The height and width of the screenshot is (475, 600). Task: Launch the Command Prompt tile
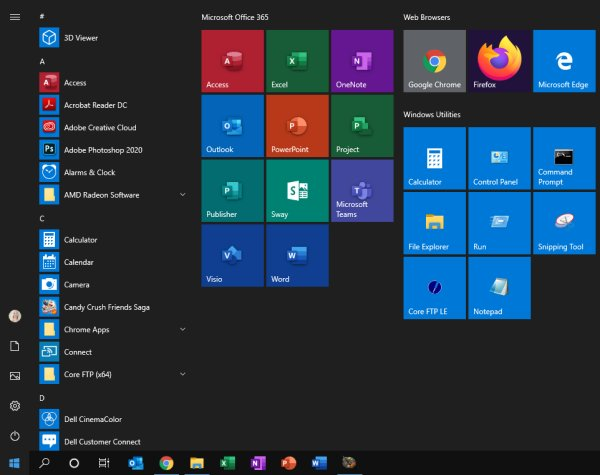click(x=564, y=158)
